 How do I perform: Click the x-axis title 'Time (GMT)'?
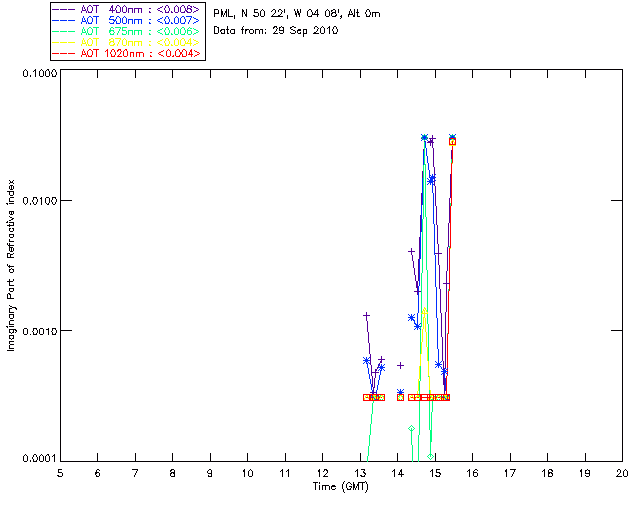(341, 487)
